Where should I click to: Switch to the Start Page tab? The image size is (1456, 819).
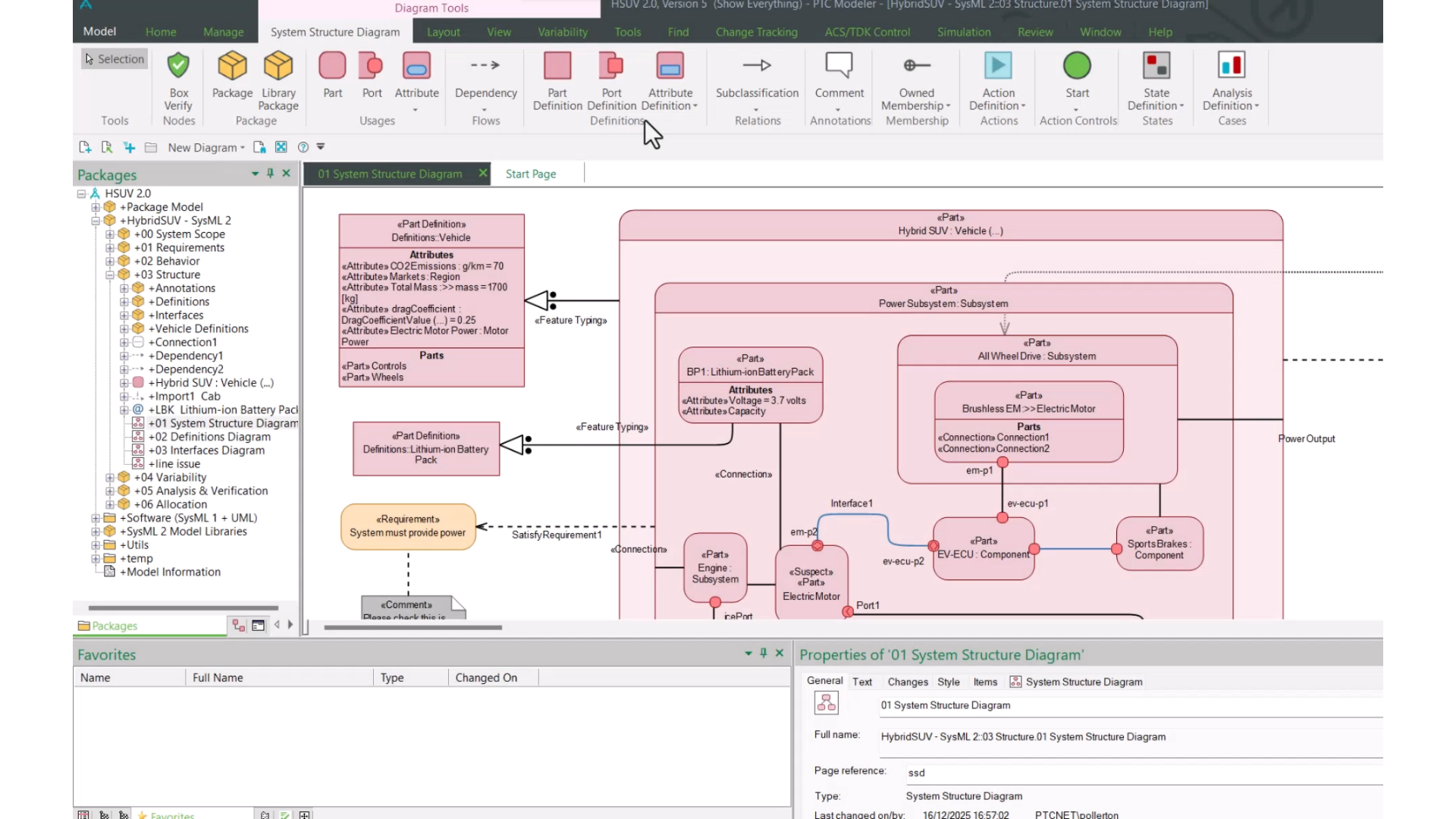coord(531,174)
